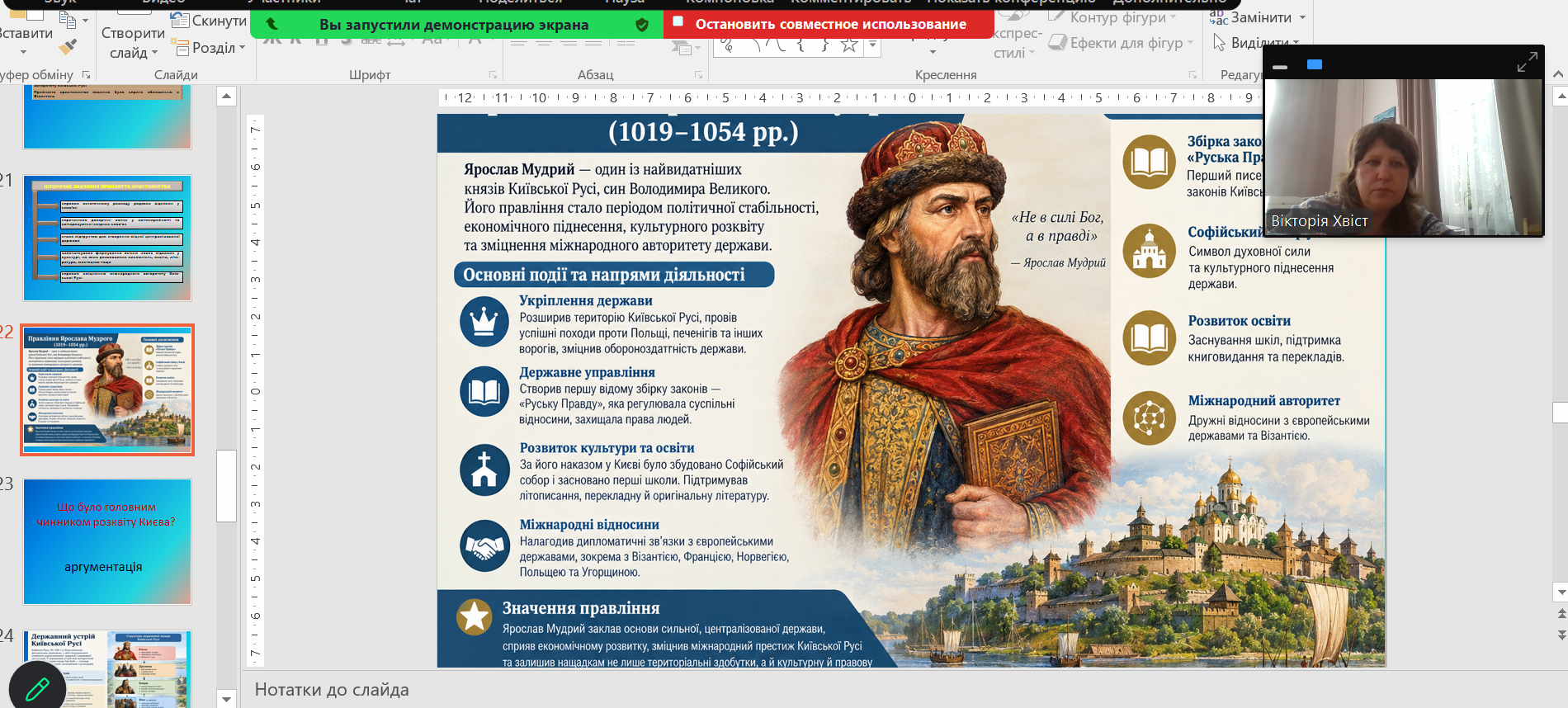Open the Створити слайд dropdown
Viewport: 1568px width, 708px height.
[133, 44]
